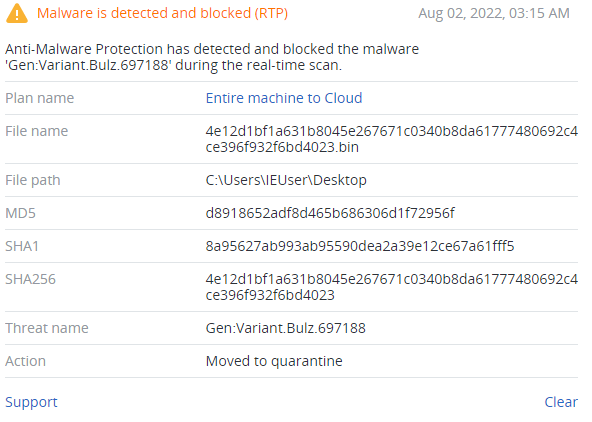The width and height of the screenshot is (592, 422).
Task: Click the Action label
Action: pos(25,361)
